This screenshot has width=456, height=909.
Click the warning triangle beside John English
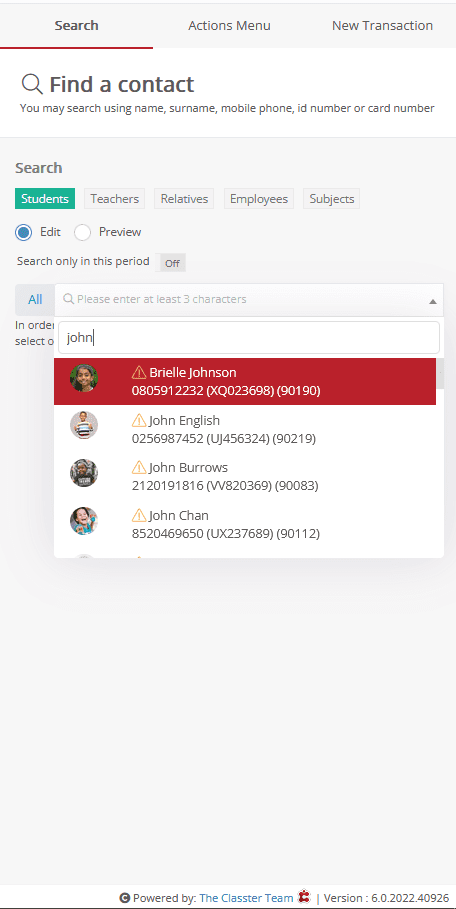tap(139, 420)
